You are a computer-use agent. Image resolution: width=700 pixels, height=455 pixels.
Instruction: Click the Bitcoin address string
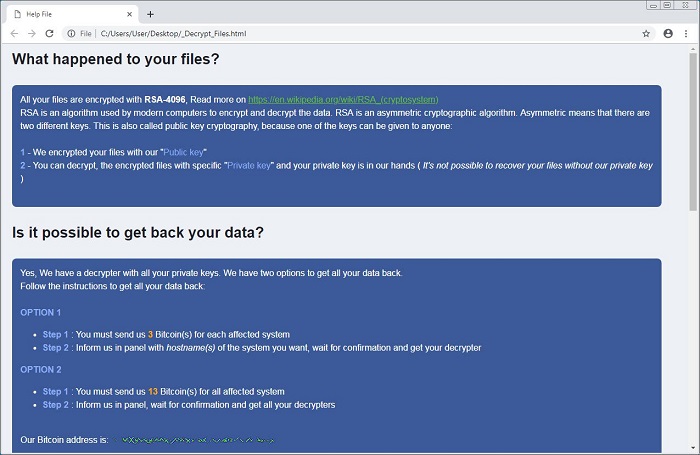point(197,439)
